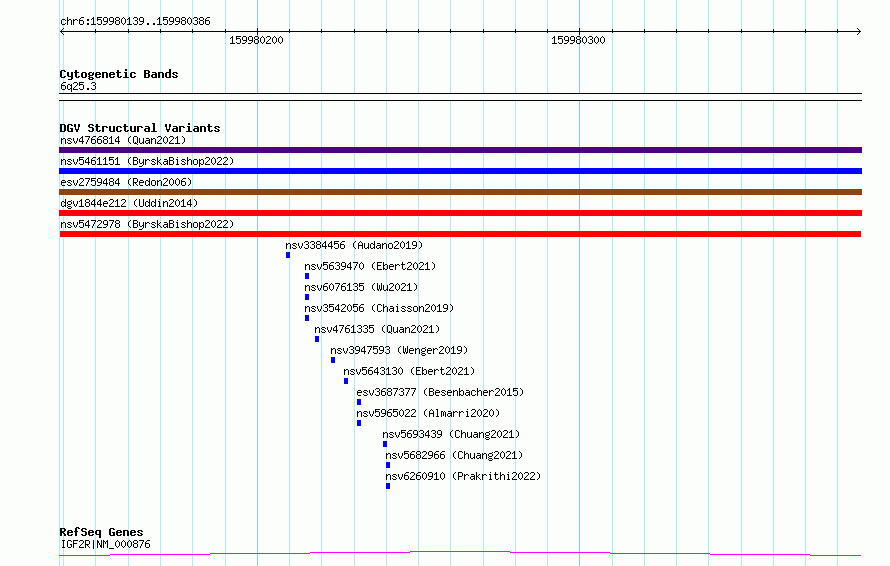This screenshot has height=566, width=890.
Task: Click nsv5643130 (Ebert2021) label
Action: point(409,371)
